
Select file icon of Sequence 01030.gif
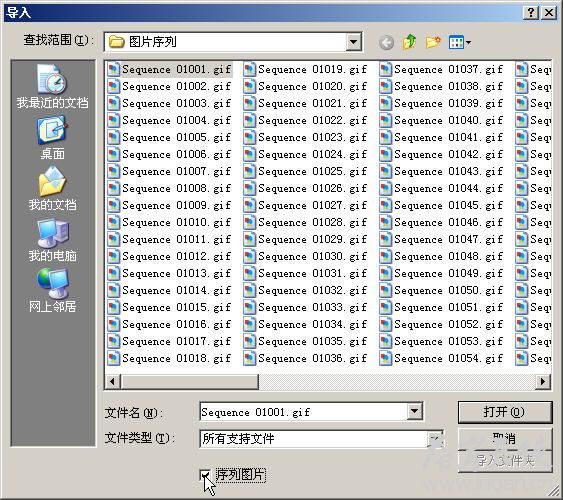point(250,256)
